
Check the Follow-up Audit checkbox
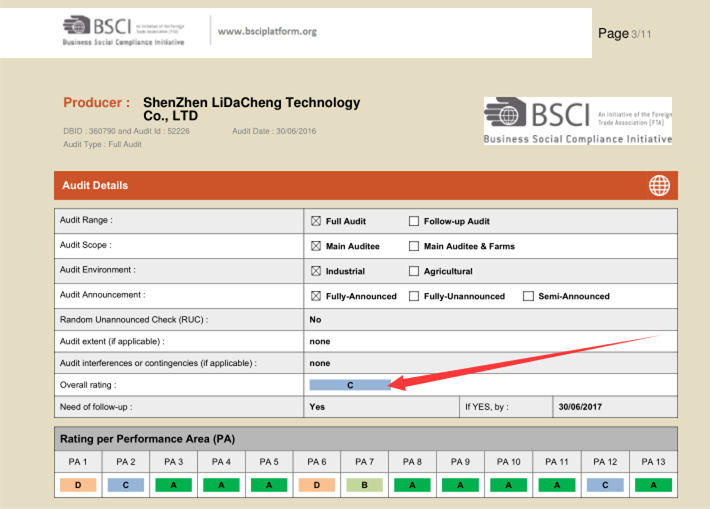click(x=414, y=221)
